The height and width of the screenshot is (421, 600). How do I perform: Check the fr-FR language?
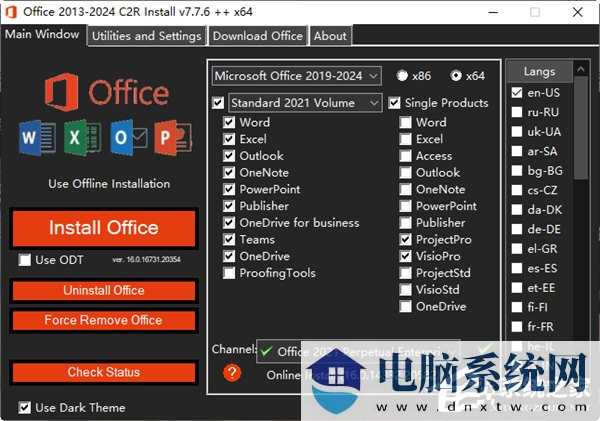[517, 327]
